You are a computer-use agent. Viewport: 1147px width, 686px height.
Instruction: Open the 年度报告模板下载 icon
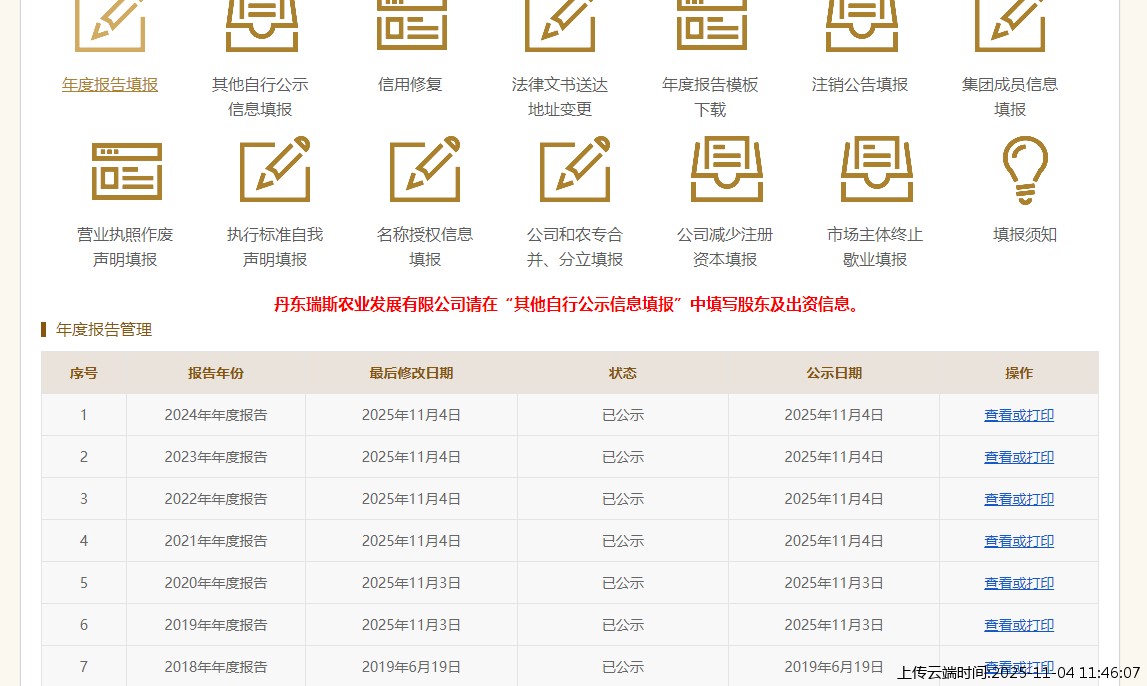[x=710, y=30]
